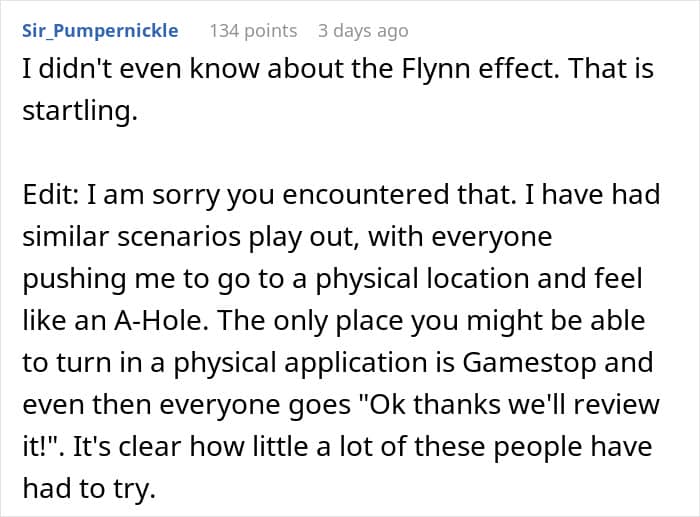Click the word scenarios in the comment
Viewport: 700px width, 517px height.
[x=179, y=237]
